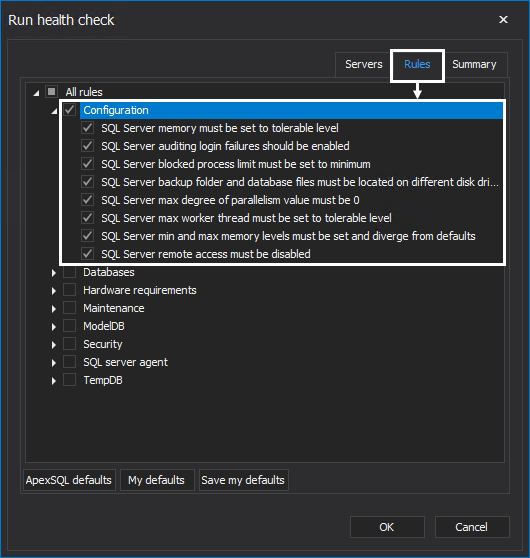The image size is (530, 558).
Task: Apply My defaults rule selection
Action: 157,480
